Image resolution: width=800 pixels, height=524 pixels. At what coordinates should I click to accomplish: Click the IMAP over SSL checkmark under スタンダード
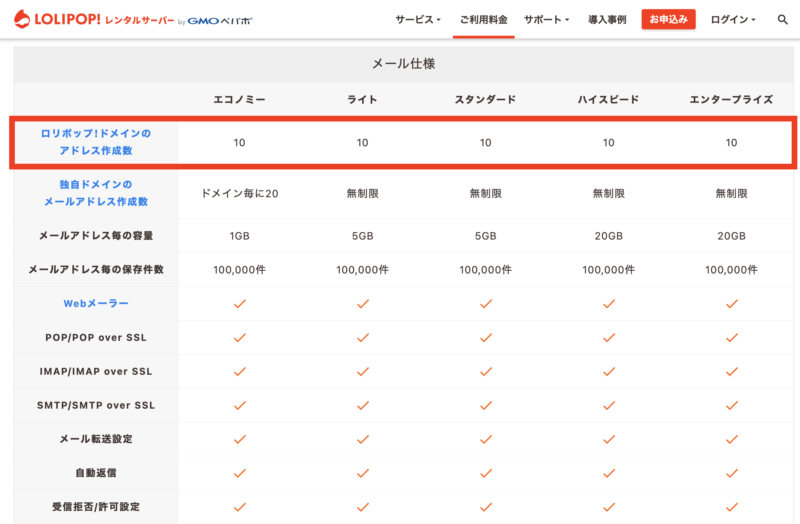tap(486, 372)
